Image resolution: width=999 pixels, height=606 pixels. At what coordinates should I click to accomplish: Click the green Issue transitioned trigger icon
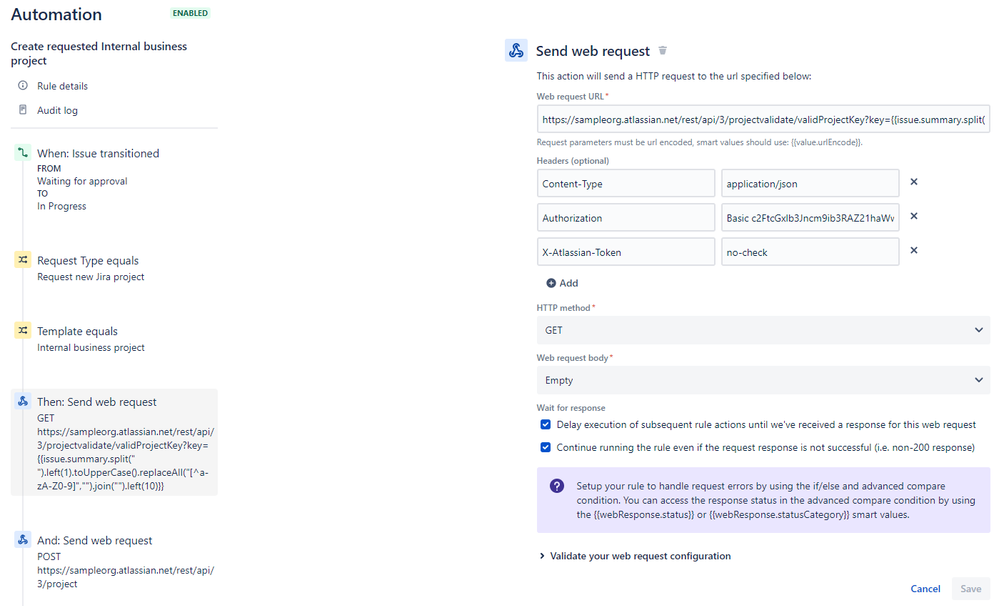pyautogui.click(x=23, y=153)
